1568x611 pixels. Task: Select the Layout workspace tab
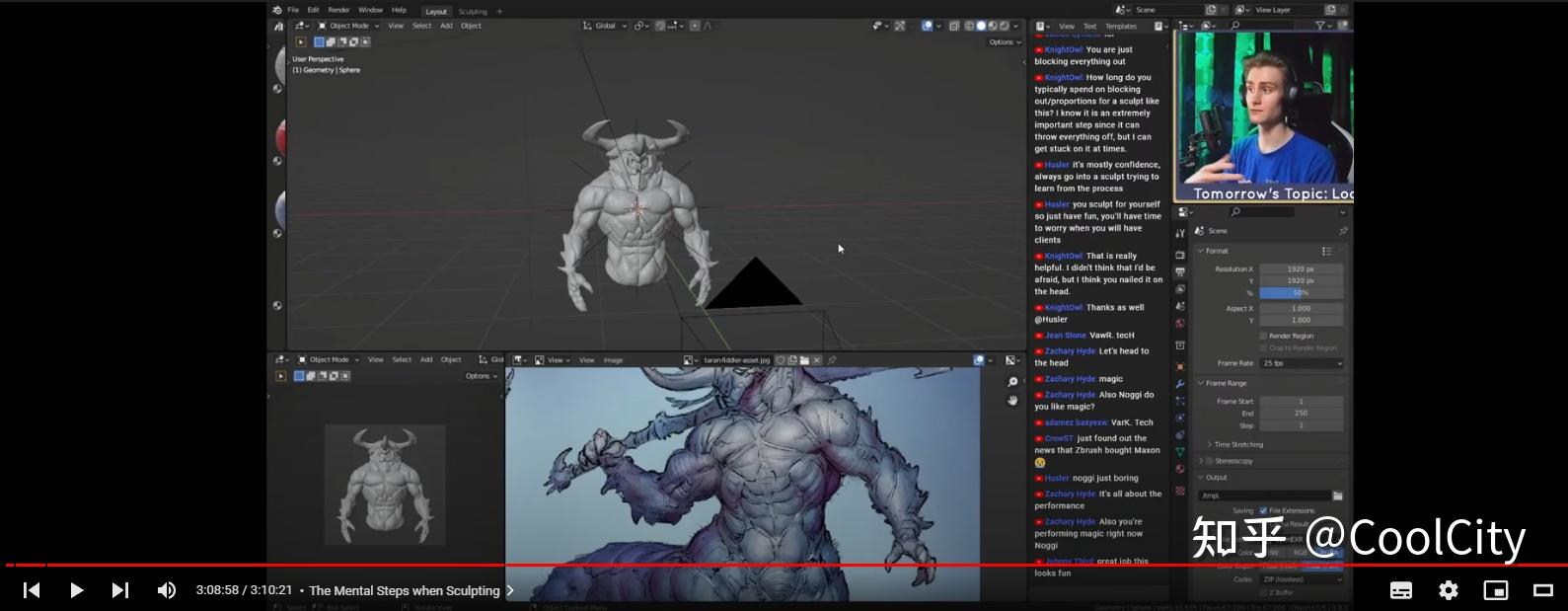pyautogui.click(x=436, y=12)
